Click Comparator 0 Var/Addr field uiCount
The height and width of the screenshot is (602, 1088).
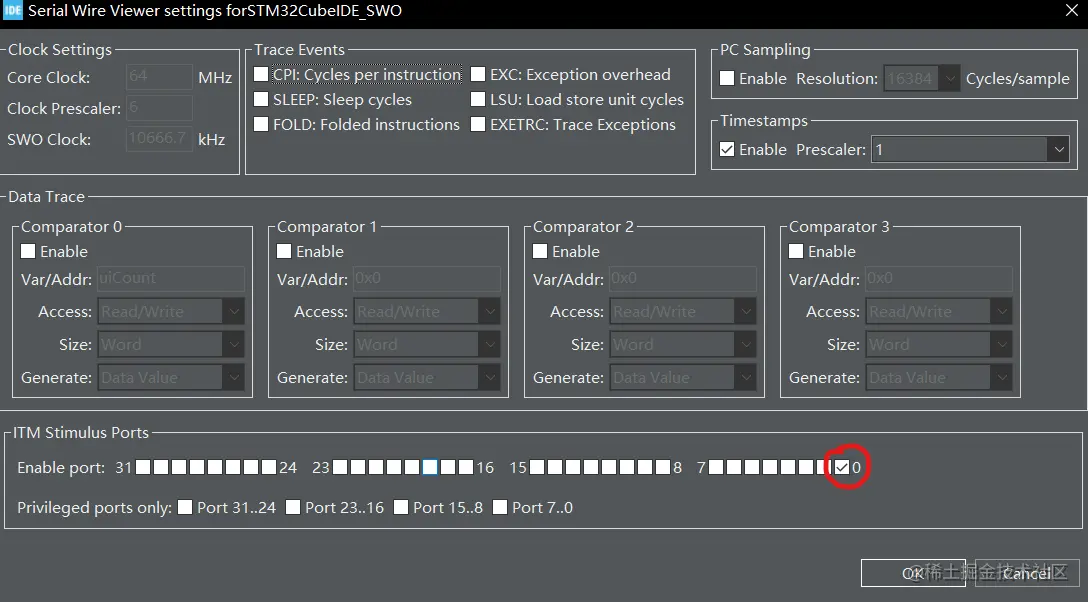pyautogui.click(x=171, y=278)
